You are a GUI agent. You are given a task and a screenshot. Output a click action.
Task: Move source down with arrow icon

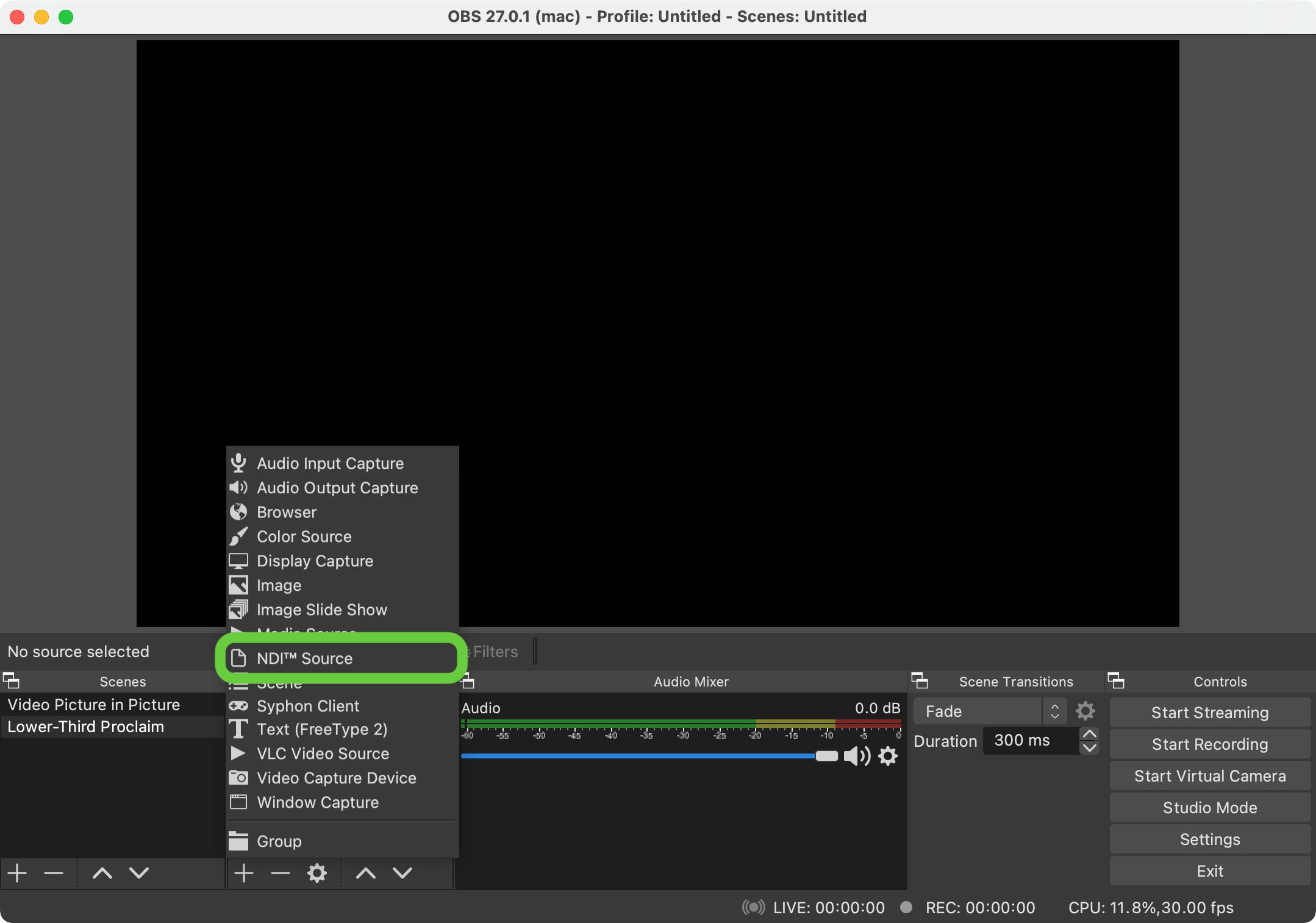[x=402, y=873]
